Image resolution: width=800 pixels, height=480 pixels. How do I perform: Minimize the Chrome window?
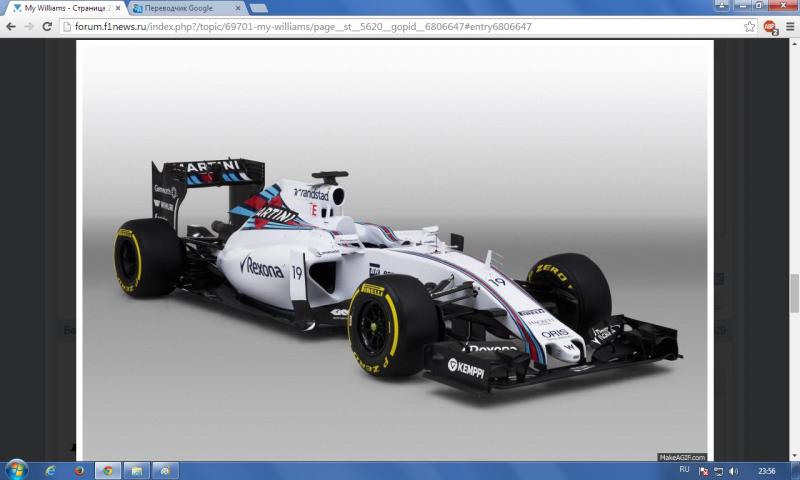pos(744,5)
